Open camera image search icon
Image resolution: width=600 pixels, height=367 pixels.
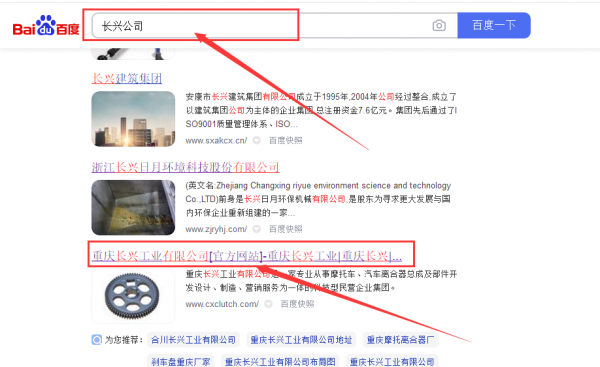coord(439,26)
